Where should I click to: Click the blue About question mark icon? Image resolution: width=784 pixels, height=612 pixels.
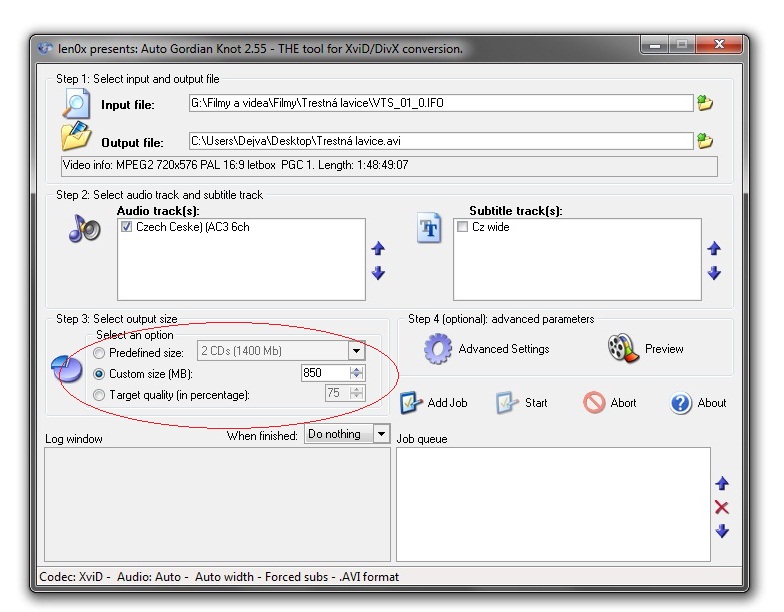(x=680, y=403)
